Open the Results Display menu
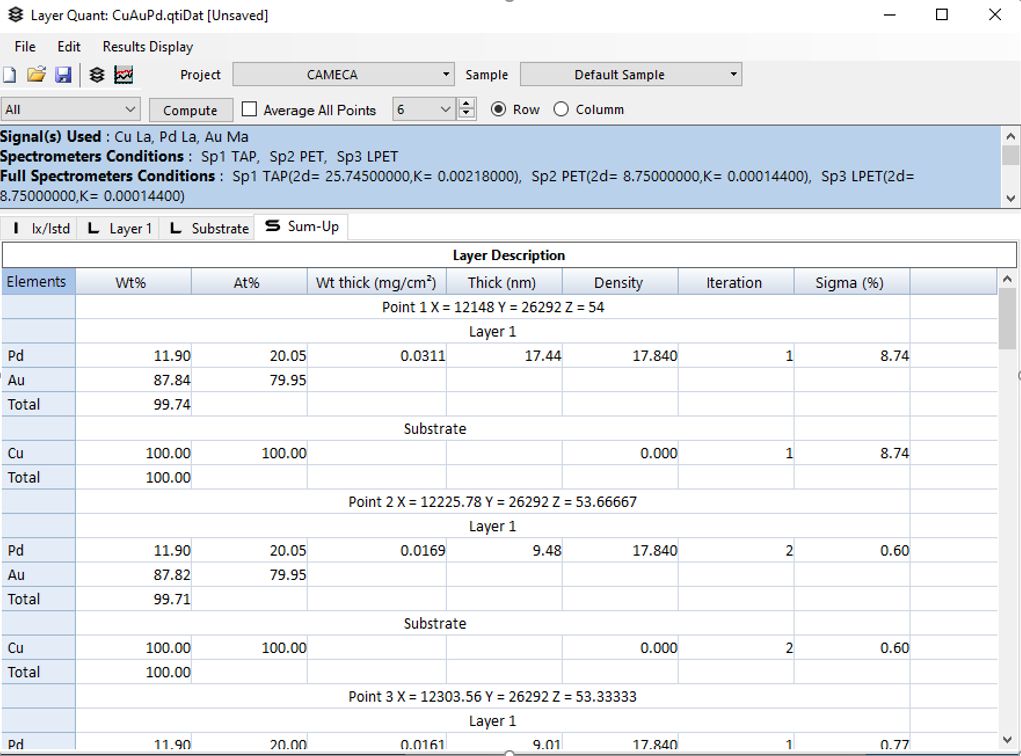Viewport: 1021px width, 756px height. tap(147, 46)
